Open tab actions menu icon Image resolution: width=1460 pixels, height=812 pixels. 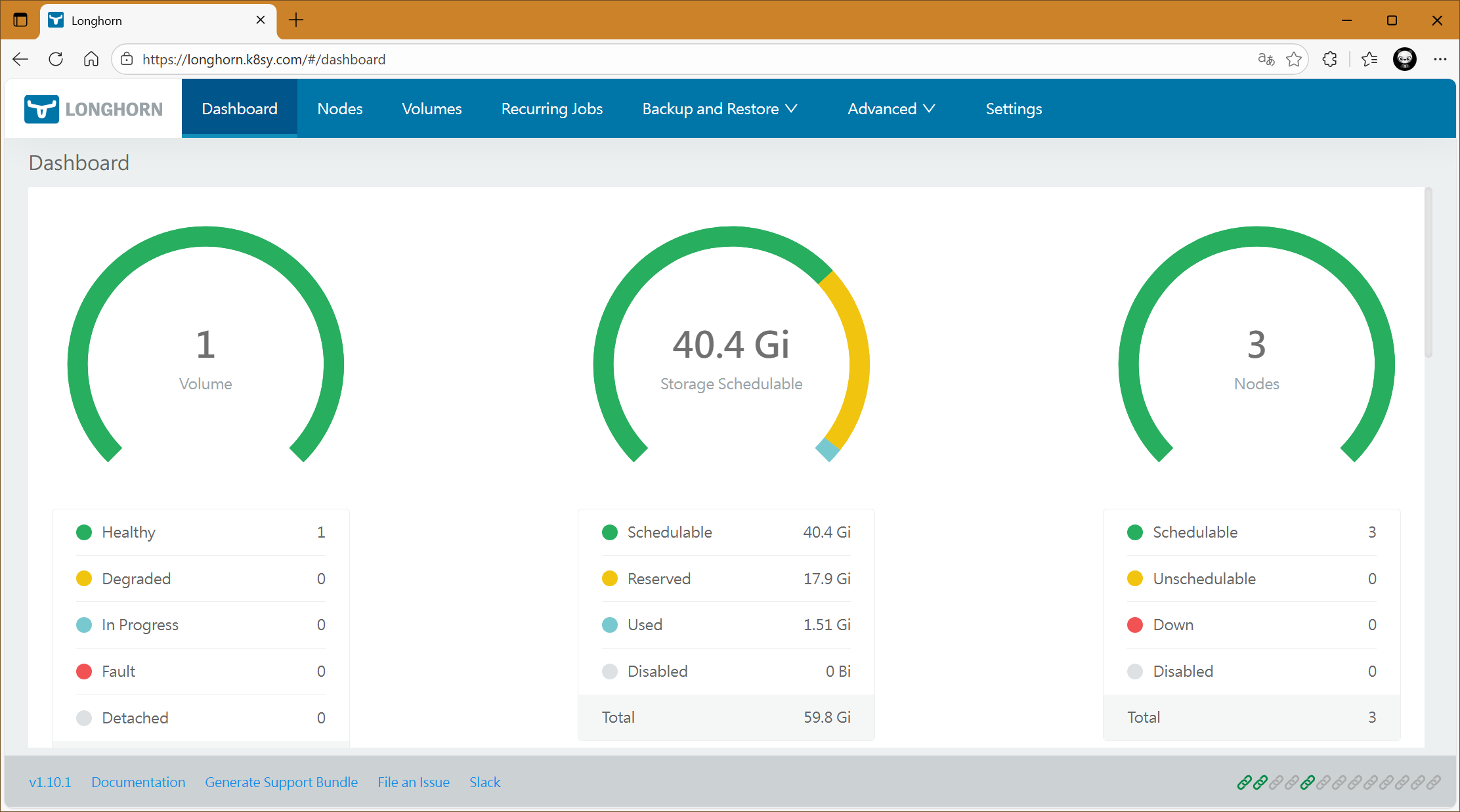[x=20, y=20]
